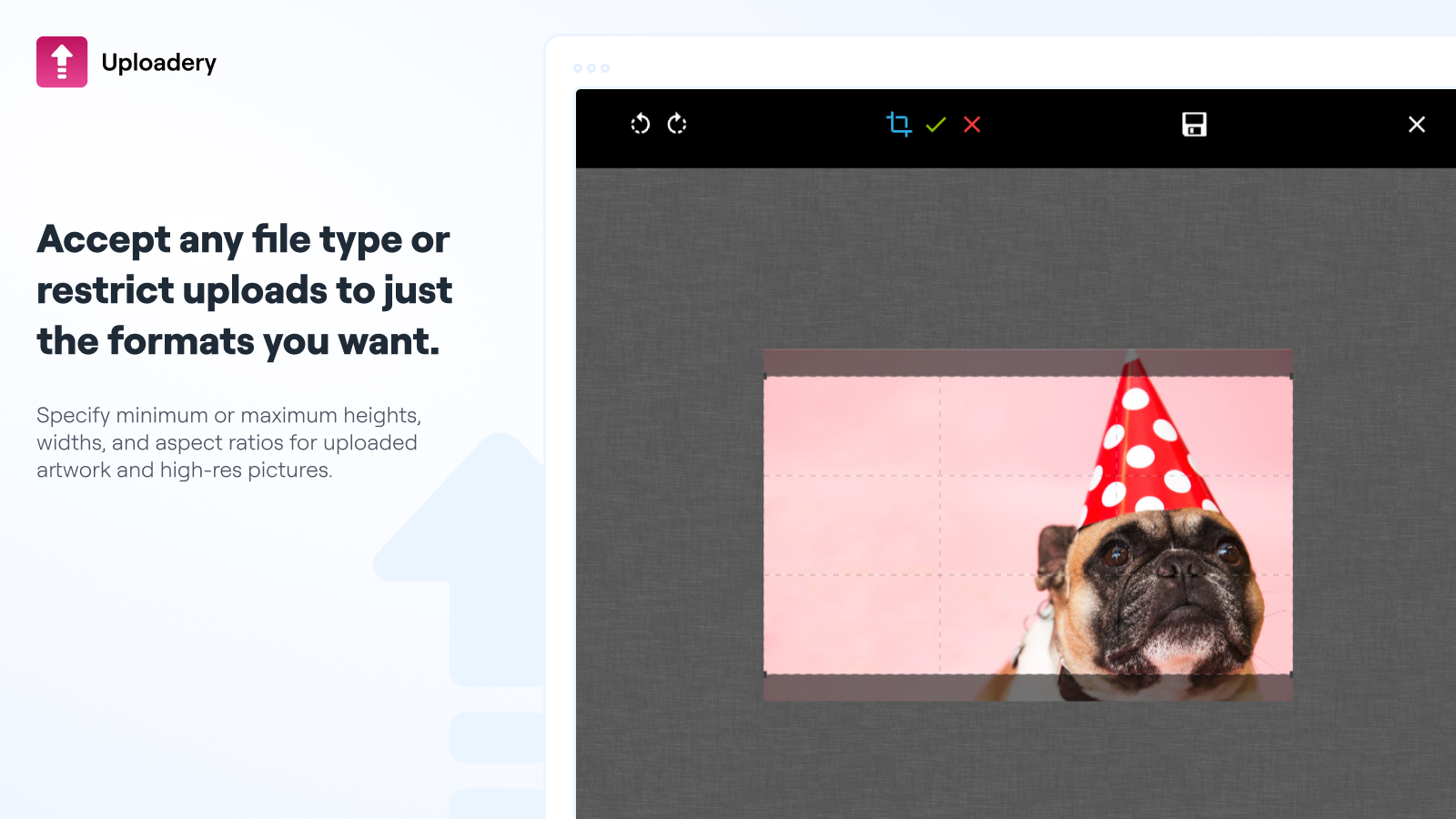Click the headline about accepting file types

coord(243,289)
